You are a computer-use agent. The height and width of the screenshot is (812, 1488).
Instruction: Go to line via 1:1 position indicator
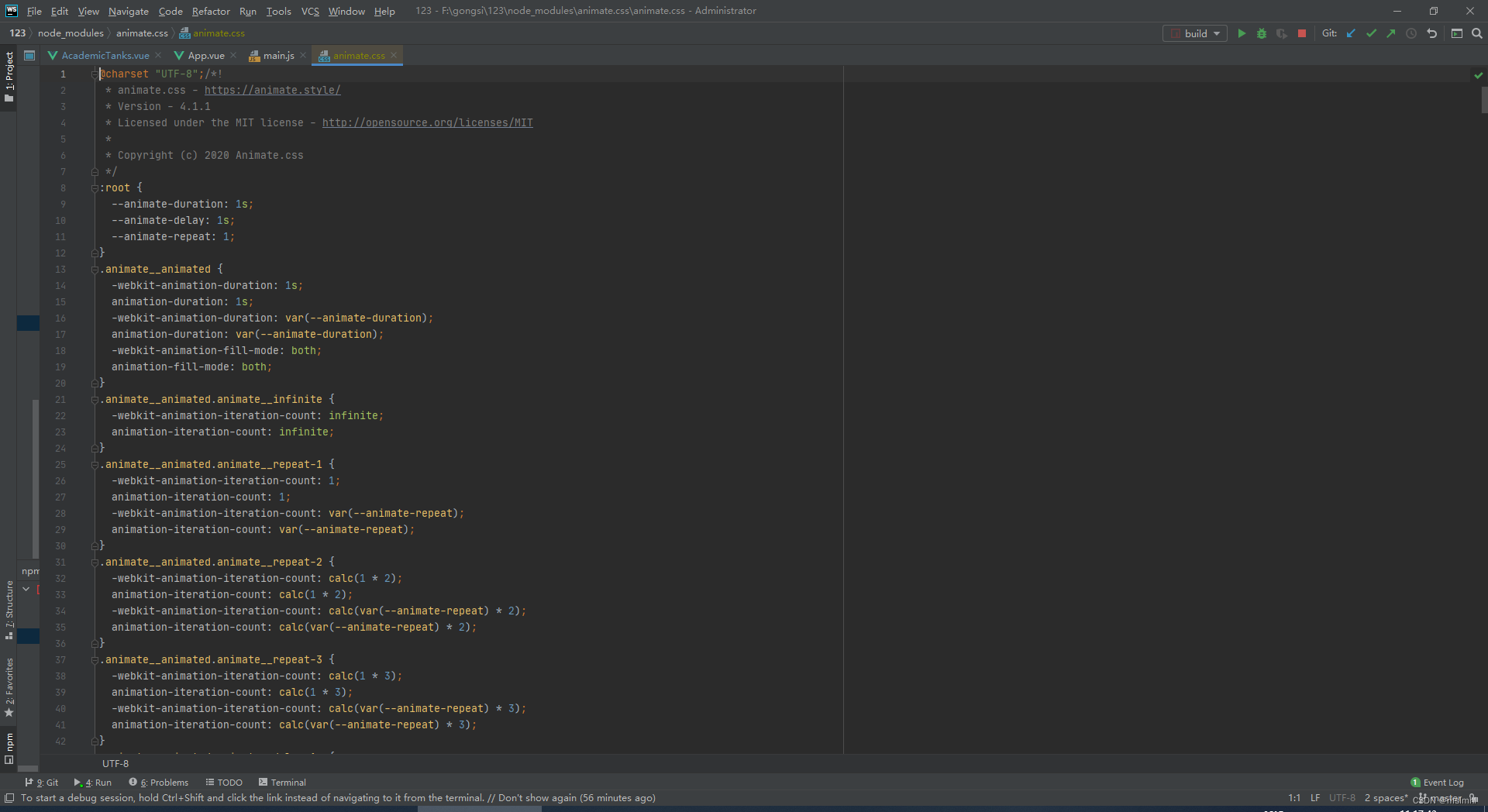pos(1294,798)
